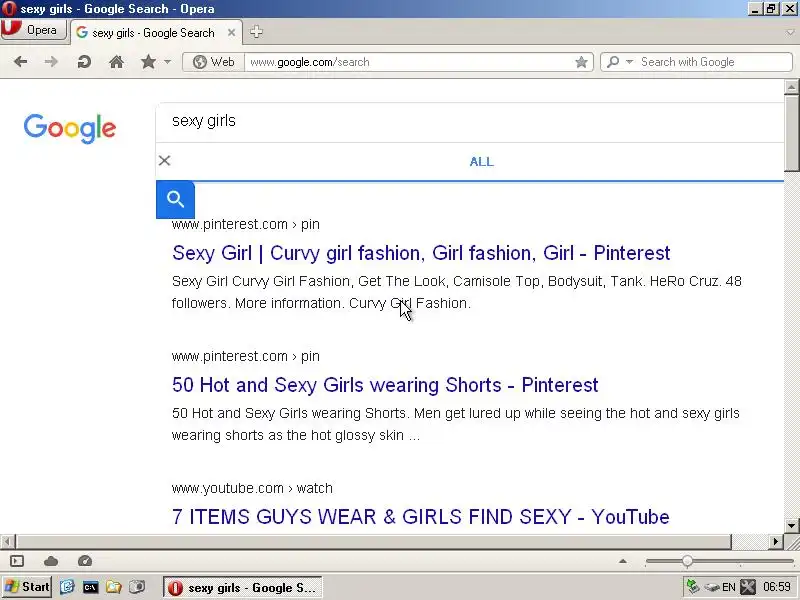Open a new tab with plus icon

tap(256, 32)
